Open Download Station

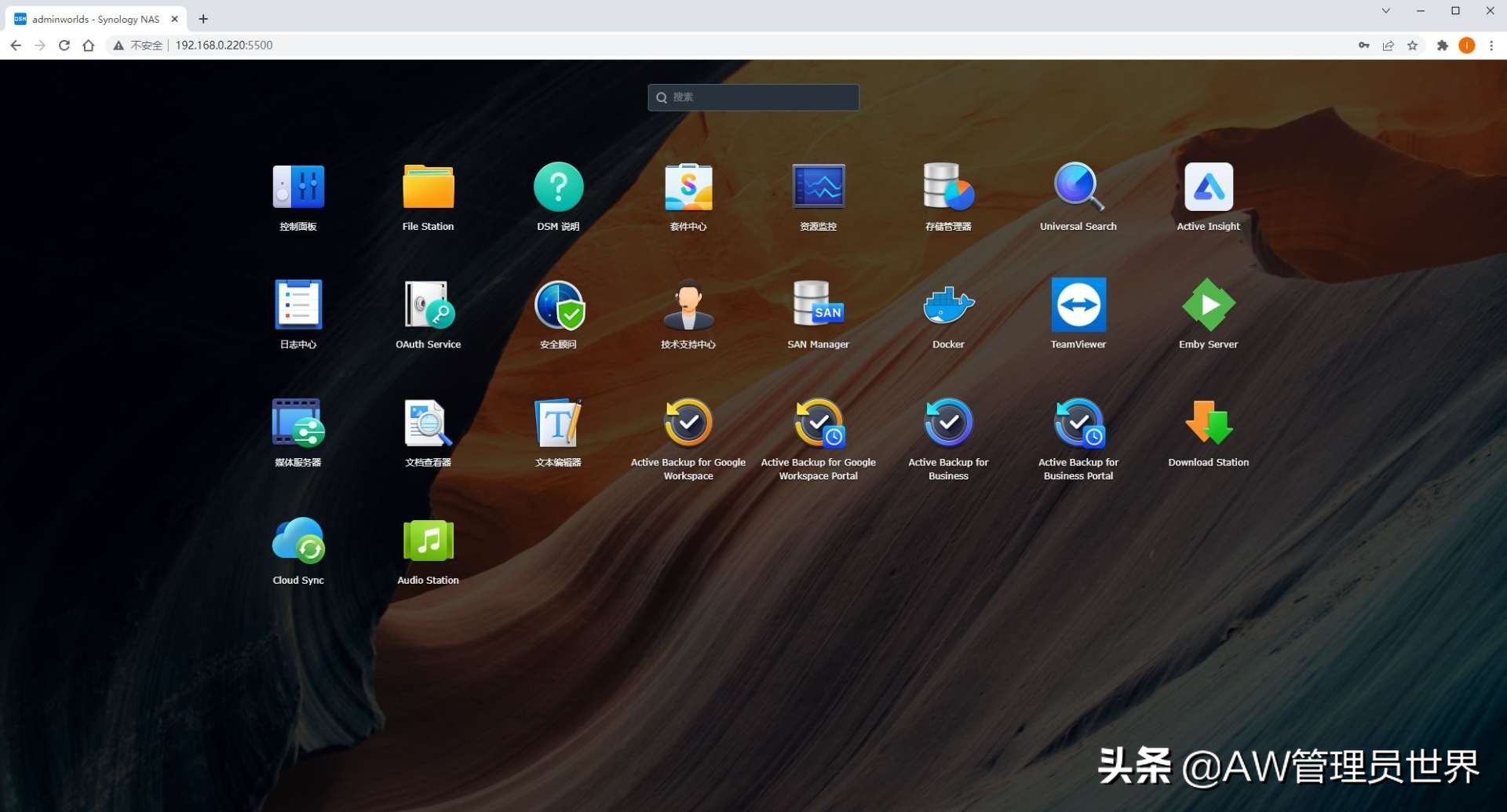(1208, 423)
